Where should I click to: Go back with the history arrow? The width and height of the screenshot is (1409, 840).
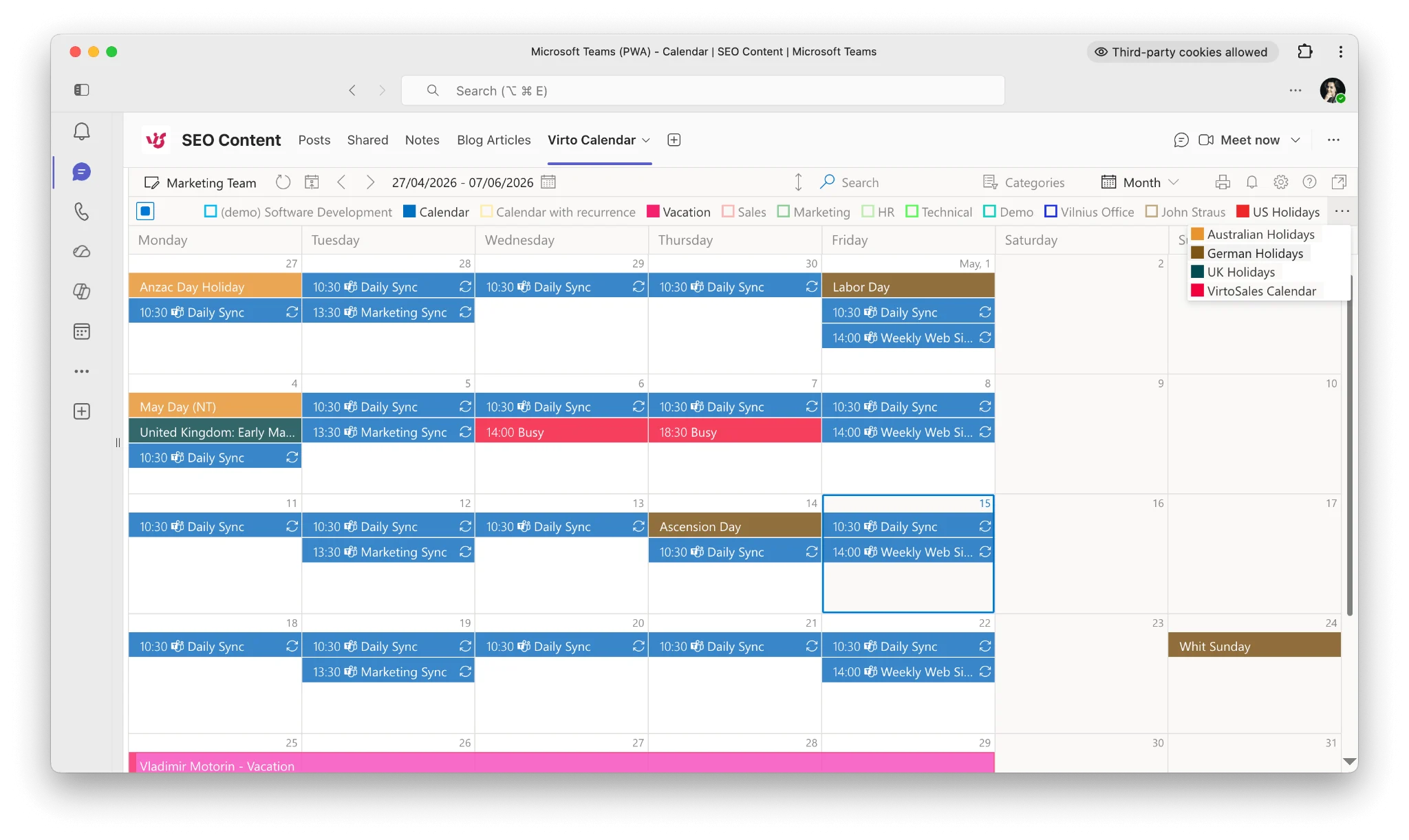(352, 90)
